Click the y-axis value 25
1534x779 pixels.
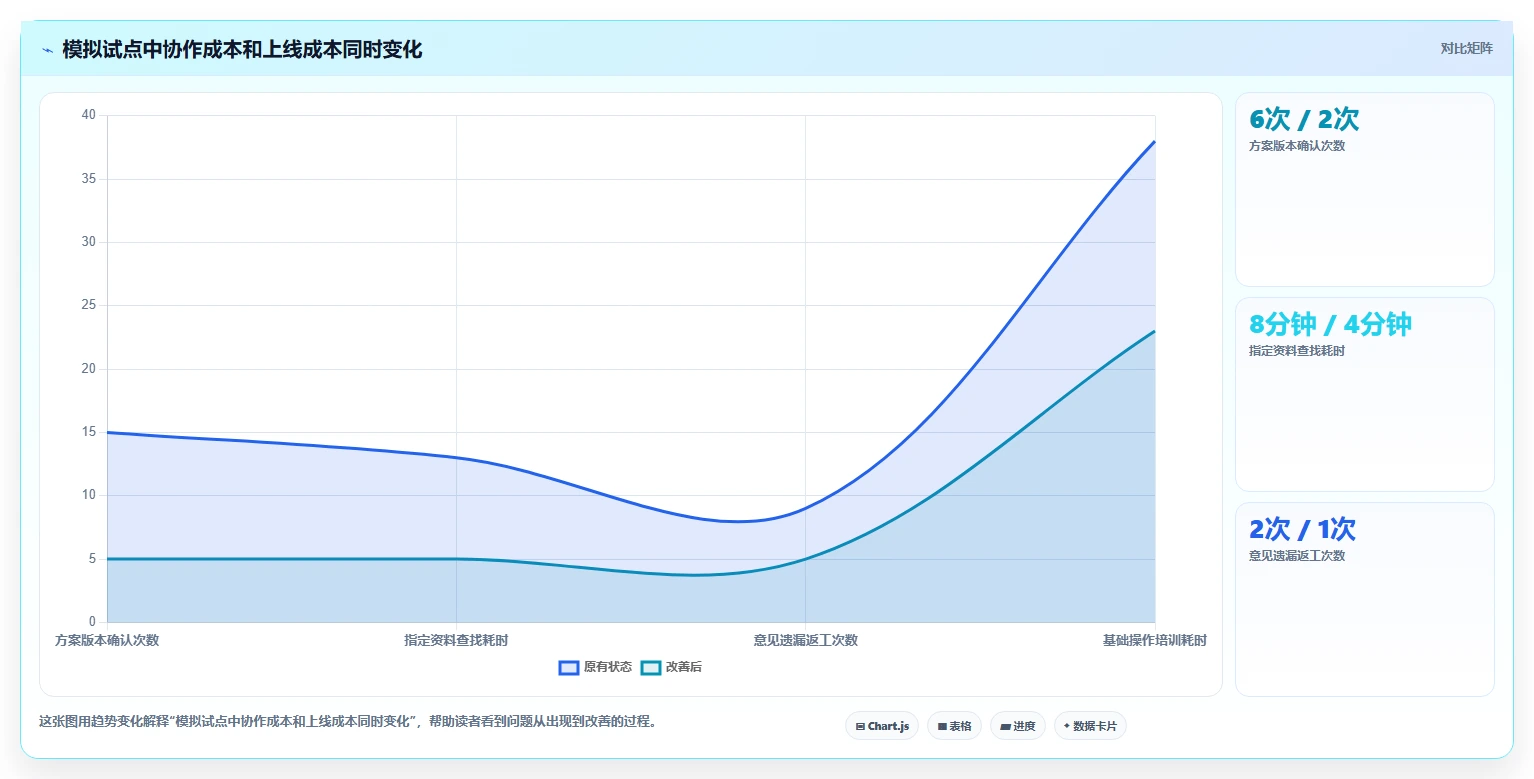point(88,305)
